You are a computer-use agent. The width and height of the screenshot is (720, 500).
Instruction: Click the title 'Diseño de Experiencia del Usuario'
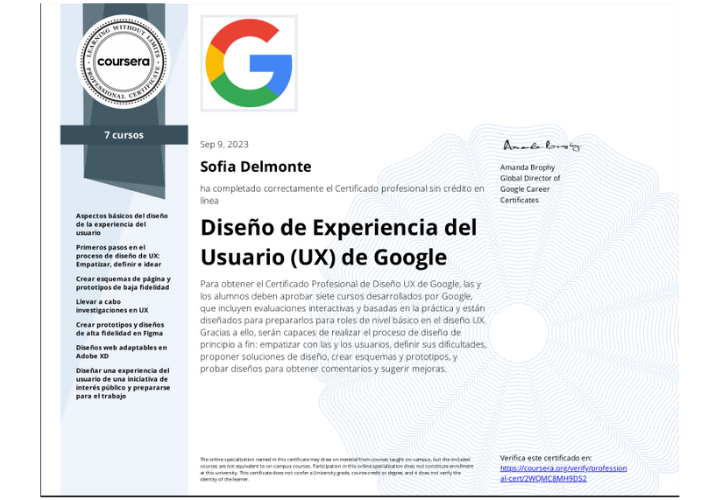tap(338, 242)
